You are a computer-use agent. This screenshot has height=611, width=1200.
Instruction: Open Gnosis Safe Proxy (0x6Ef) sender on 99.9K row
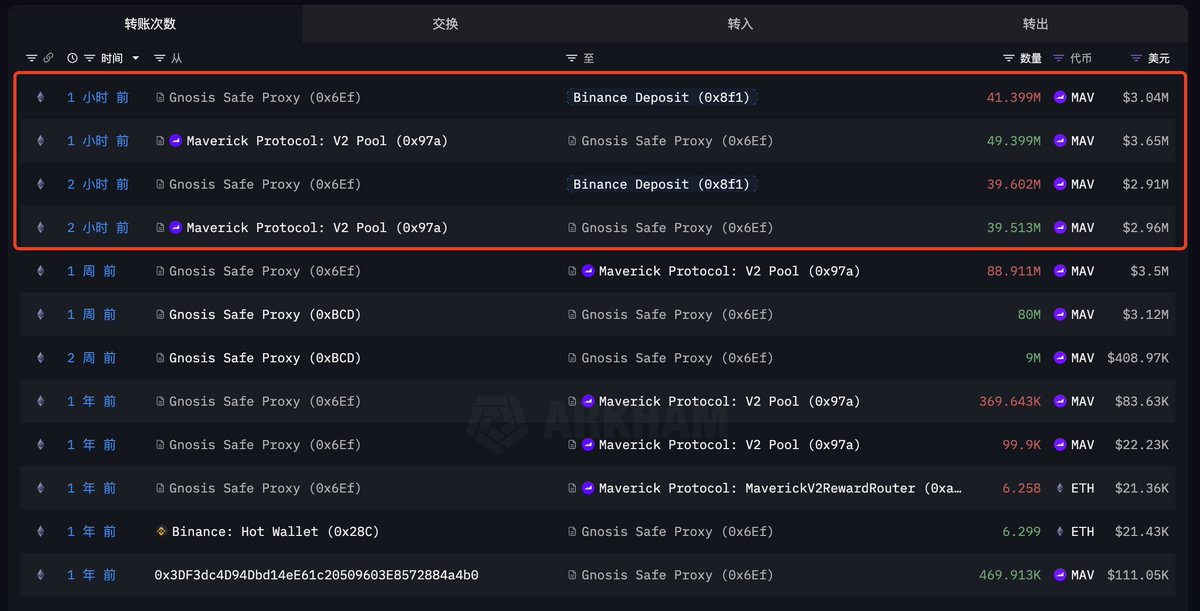265,445
